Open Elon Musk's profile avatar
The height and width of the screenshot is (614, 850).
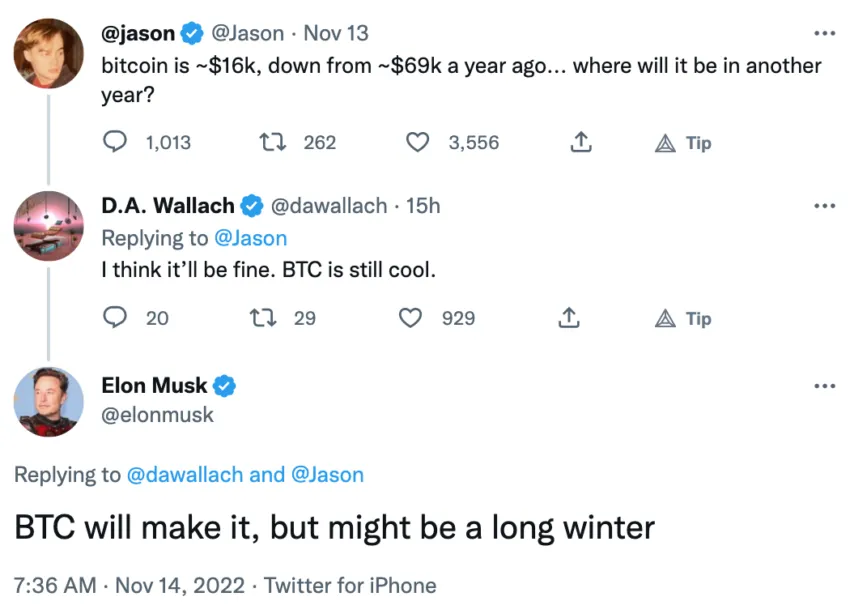[x=49, y=402]
